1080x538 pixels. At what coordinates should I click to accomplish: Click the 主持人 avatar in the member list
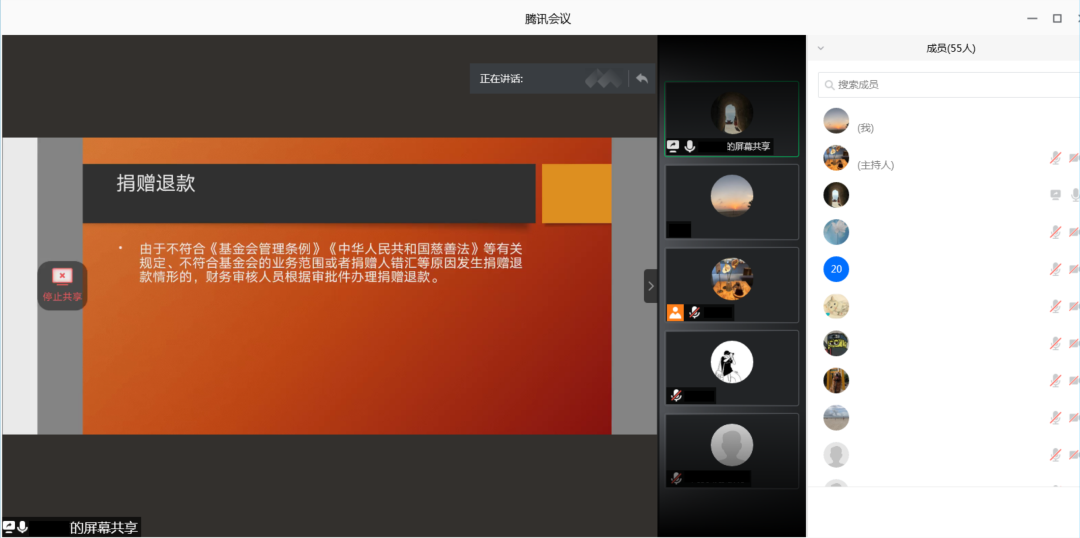coord(836,158)
